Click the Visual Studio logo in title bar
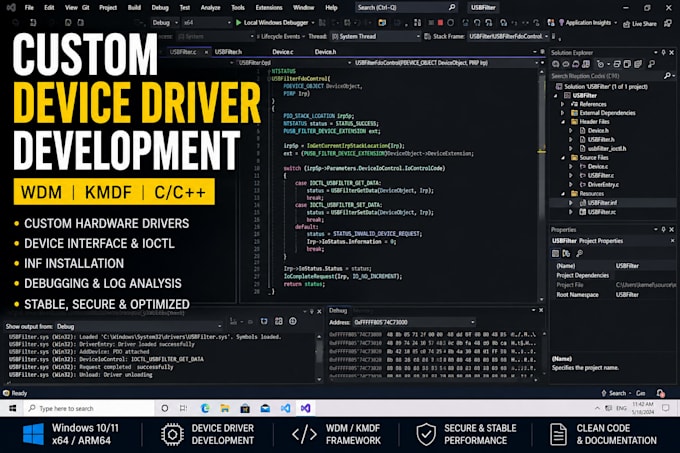Viewport: 680px width, 453px height. 11,7
